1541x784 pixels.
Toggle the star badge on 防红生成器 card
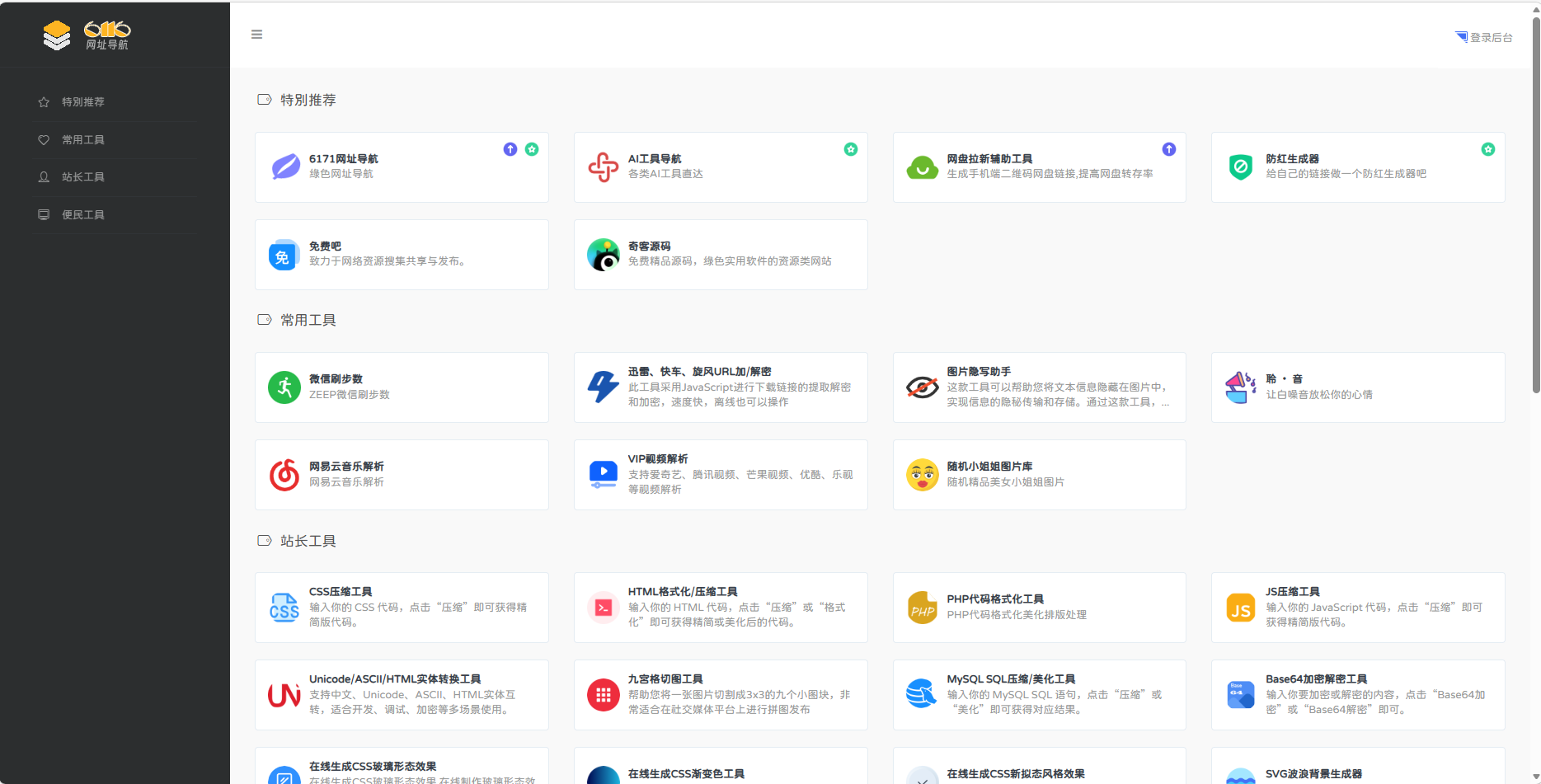pyautogui.click(x=1488, y=149)
